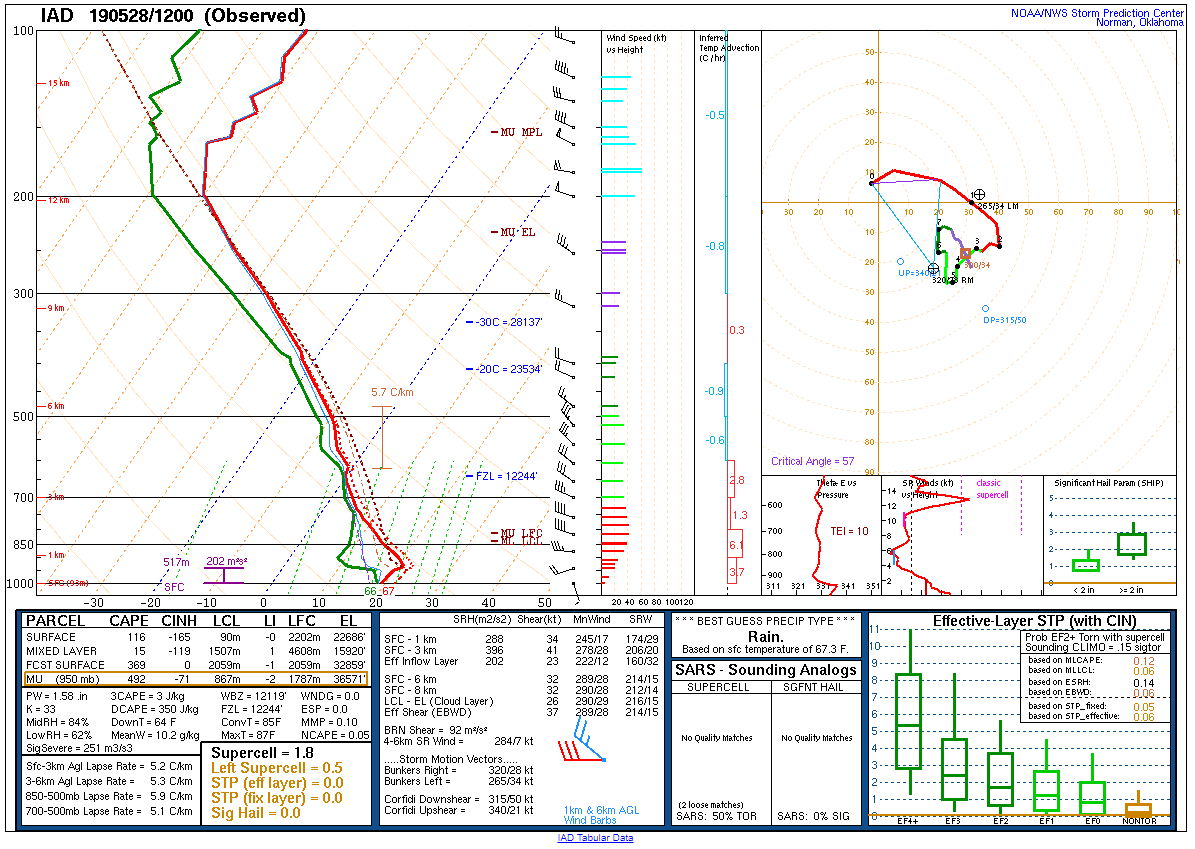Select the MIXED LAYER parcel row

pyautogui.click(x=196, y=651)
